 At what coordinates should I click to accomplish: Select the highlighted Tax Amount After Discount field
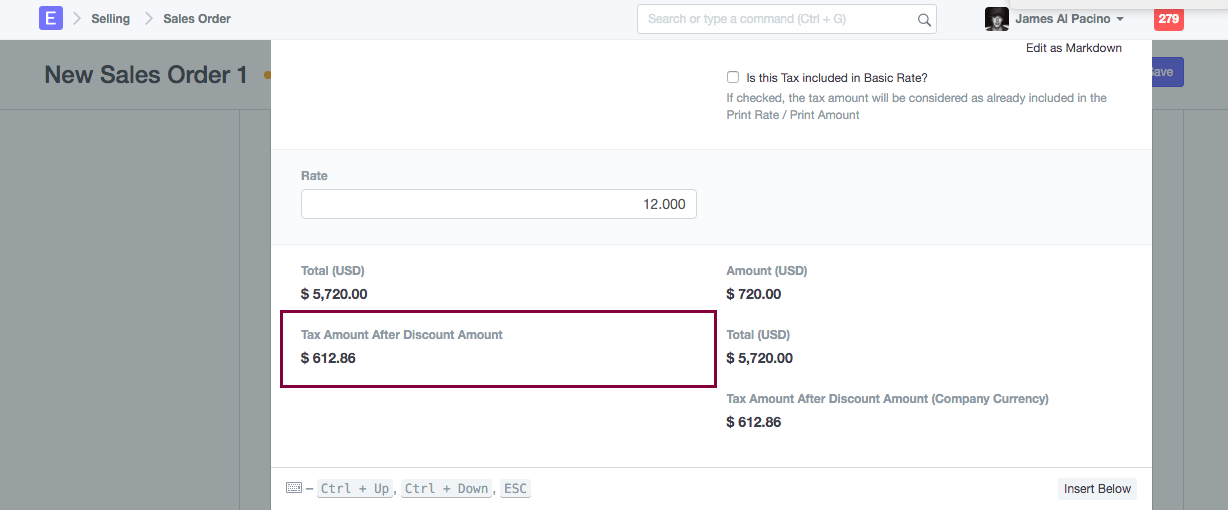498,348
